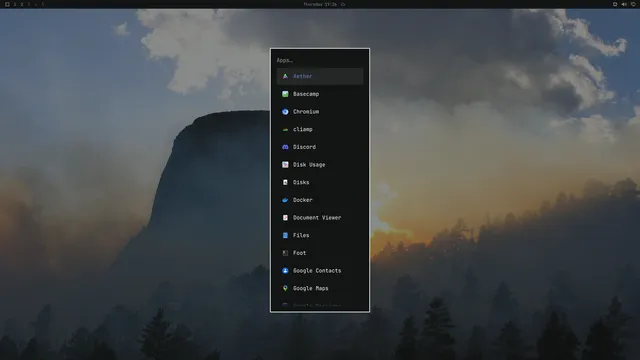This screenshot has width=640, height=360.
Task: Open volume control in top bar
Action: click(x=624, y=4)
